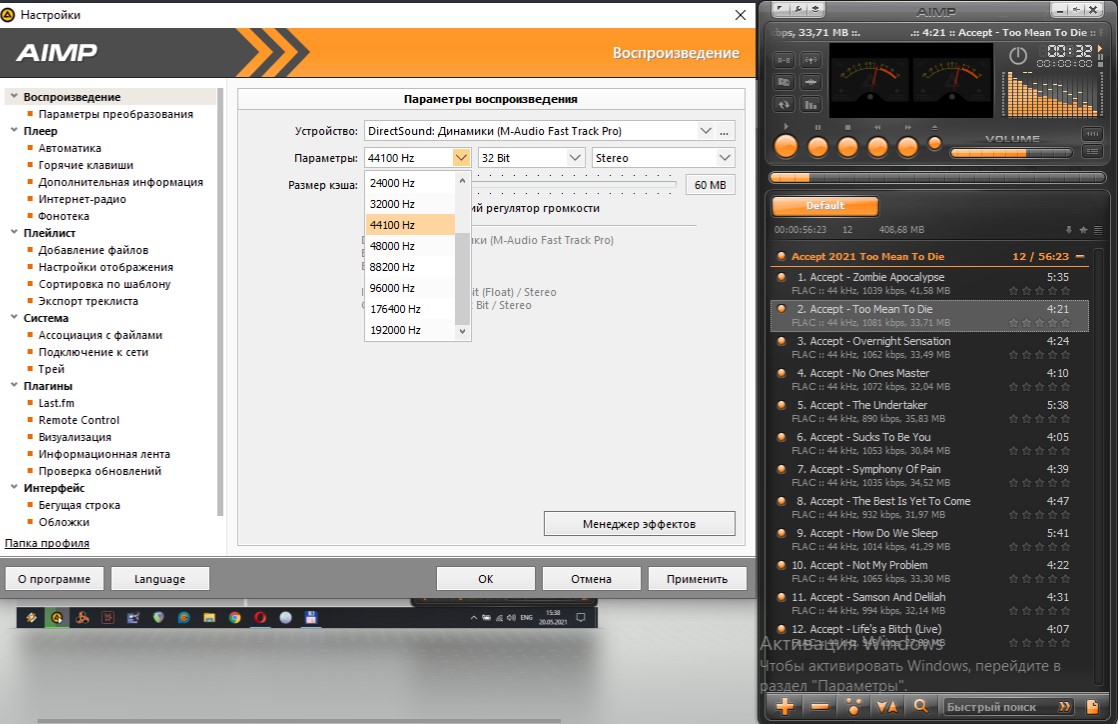Close the sample rate dropdown arrow
Screen dimensions: 1118x724
click(461, 158)
